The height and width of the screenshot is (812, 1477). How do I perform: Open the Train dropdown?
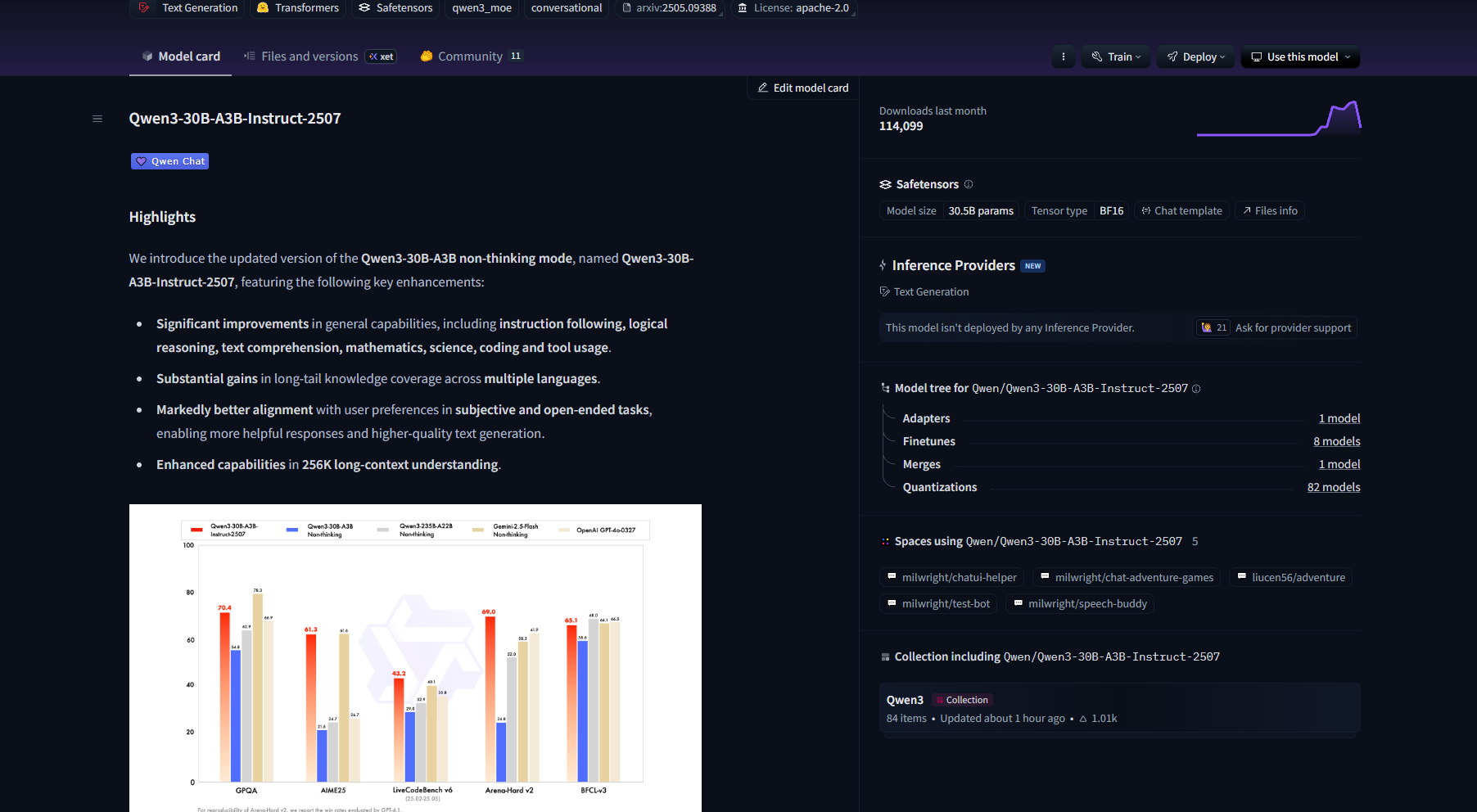coord(1116,57)
